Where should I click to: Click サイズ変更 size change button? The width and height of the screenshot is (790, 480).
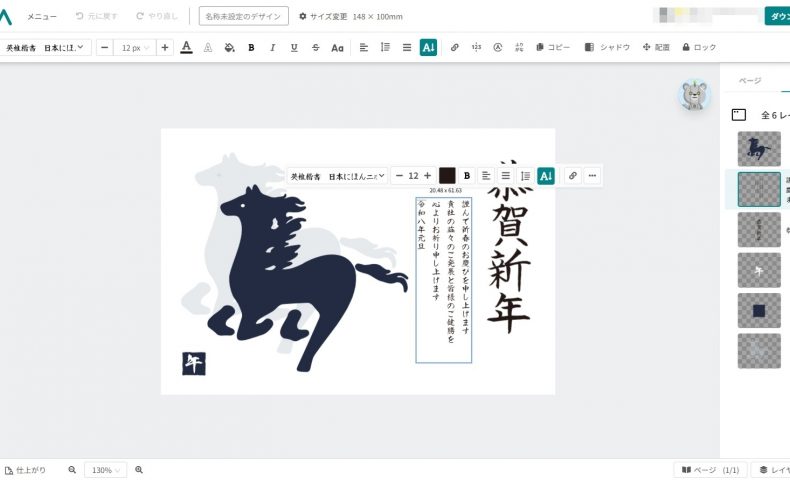point(323,17)
